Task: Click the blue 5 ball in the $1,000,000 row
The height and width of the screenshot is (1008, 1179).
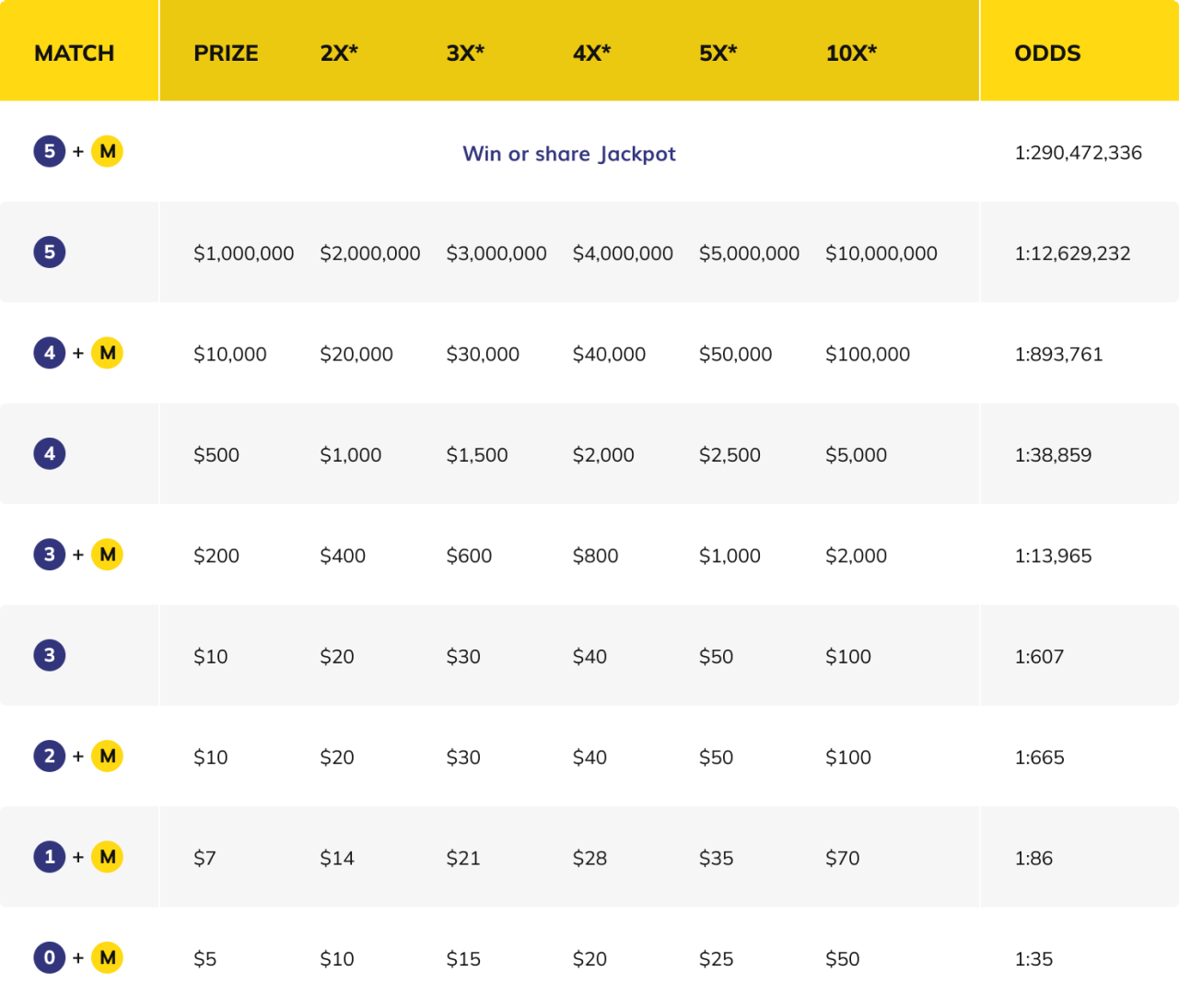Action: coord(50,252)
